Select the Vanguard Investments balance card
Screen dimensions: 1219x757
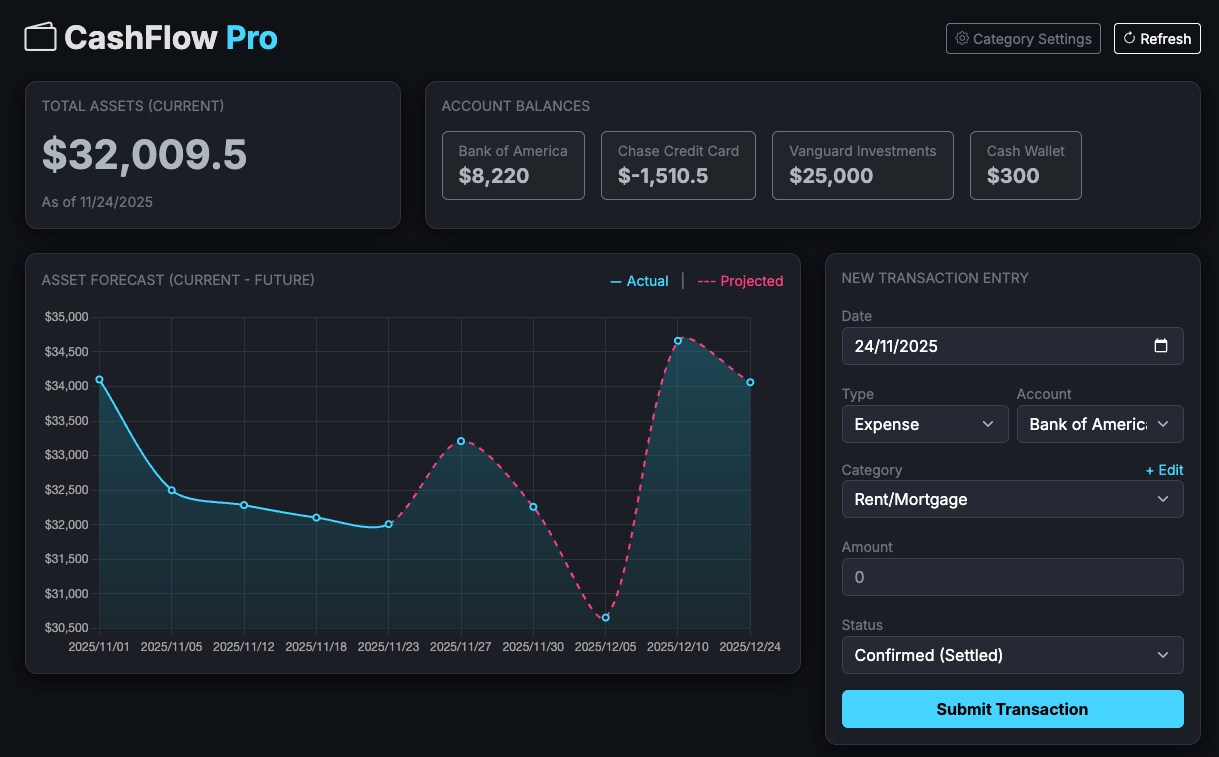[x=863, y=165]
